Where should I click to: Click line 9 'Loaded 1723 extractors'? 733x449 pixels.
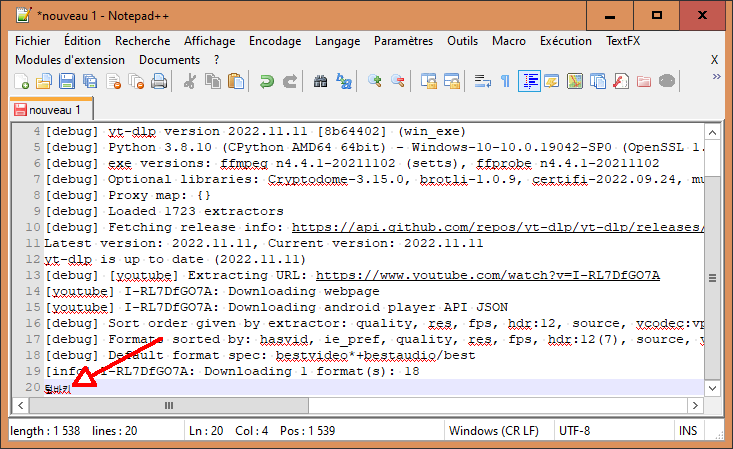click(x=196, y=211)
